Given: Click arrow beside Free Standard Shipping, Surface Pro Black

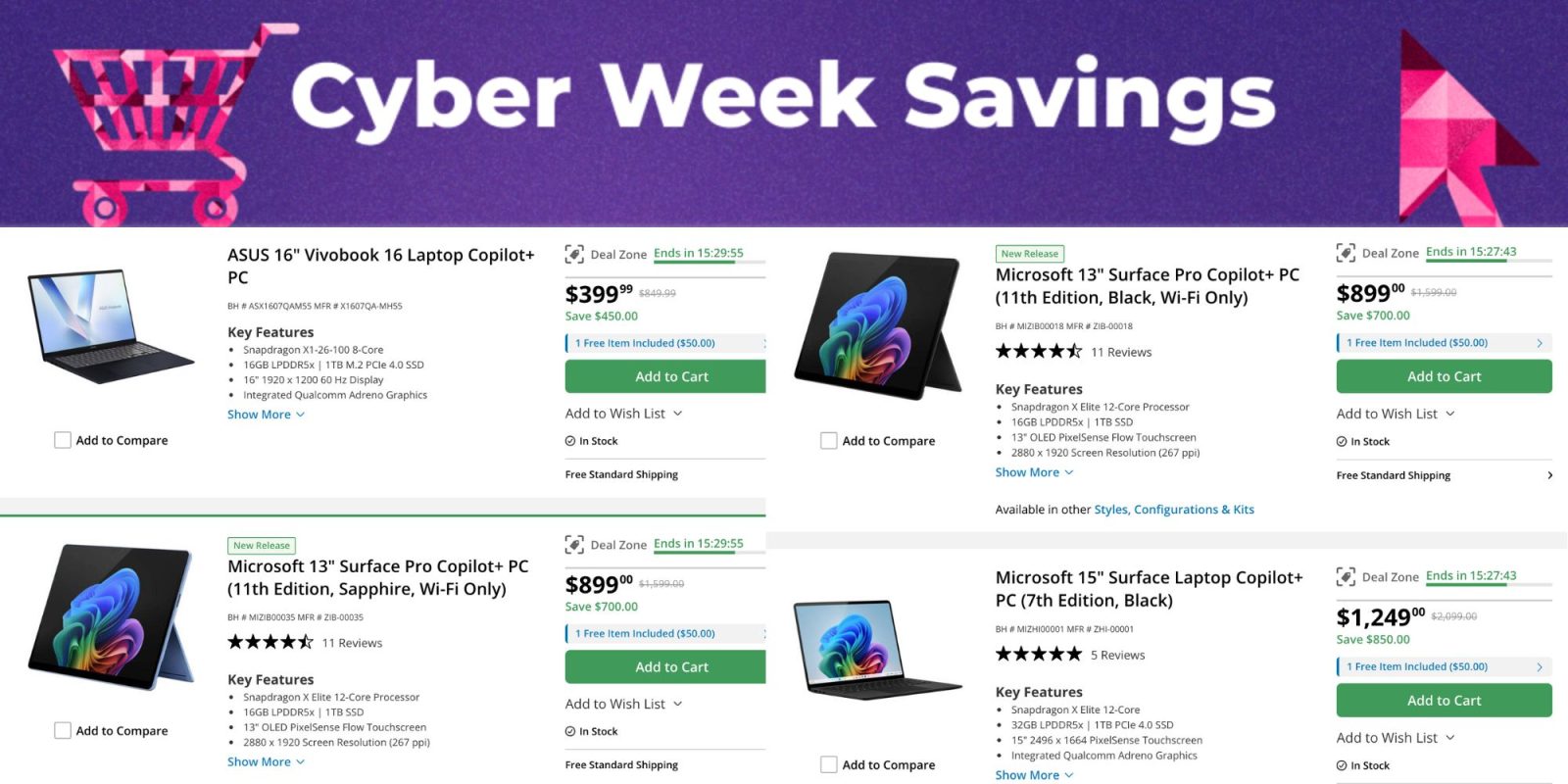Looking at the screenshot, I should [1549, 475].
